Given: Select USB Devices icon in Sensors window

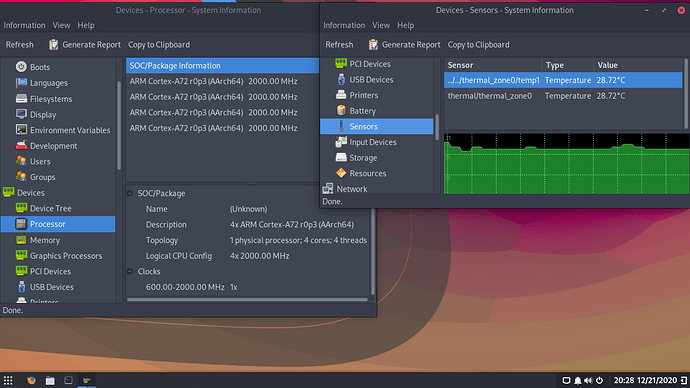Looking at the screenshot, I should coord(341,79).
